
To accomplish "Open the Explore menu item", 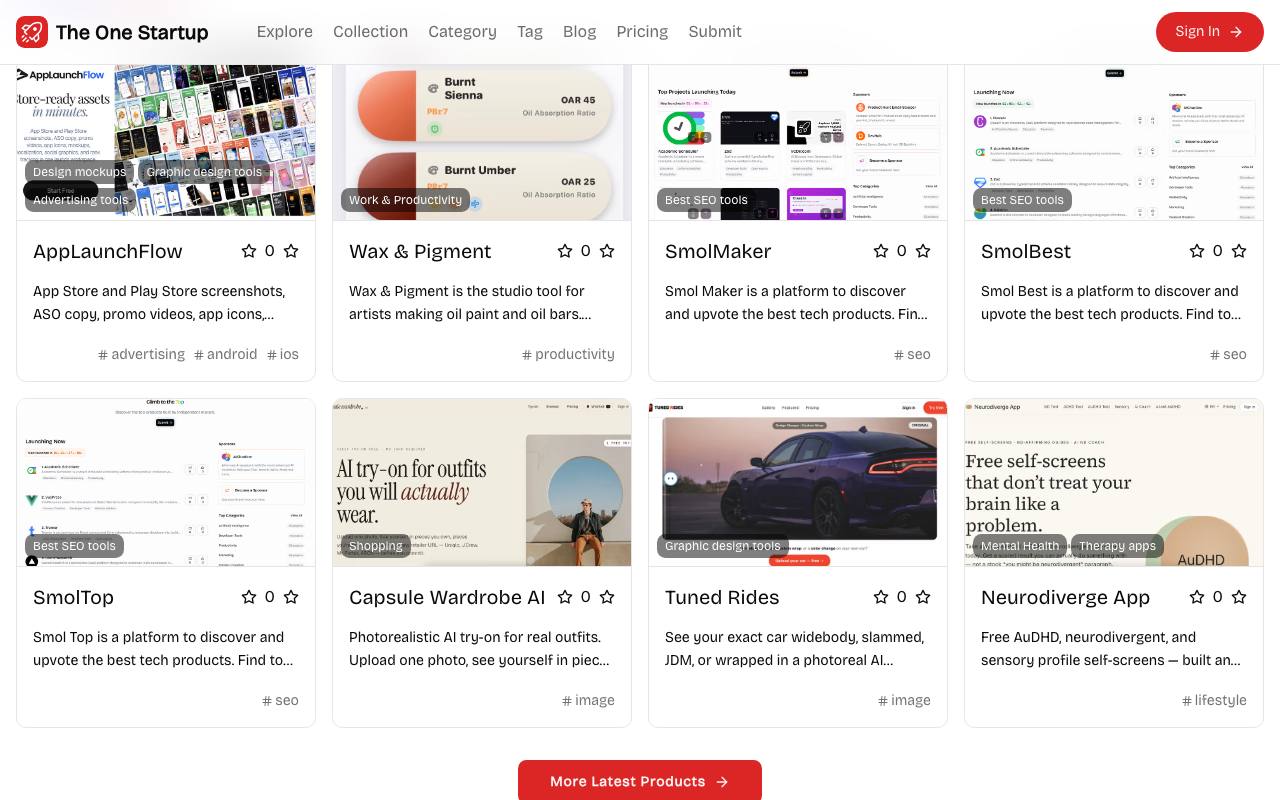I will point(285,32).
